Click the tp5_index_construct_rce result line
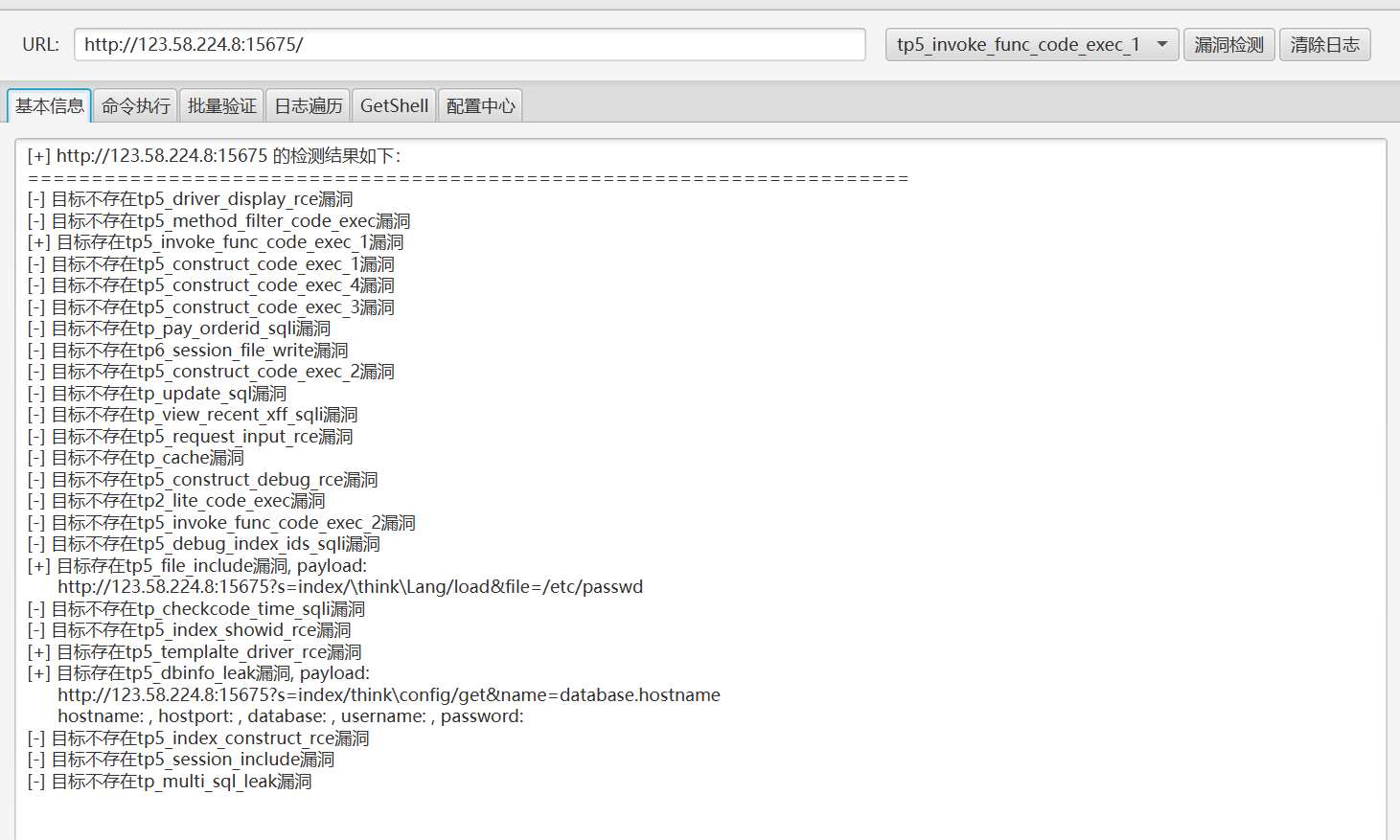Screen dimensions: 1400x840 tap(198, 738)
